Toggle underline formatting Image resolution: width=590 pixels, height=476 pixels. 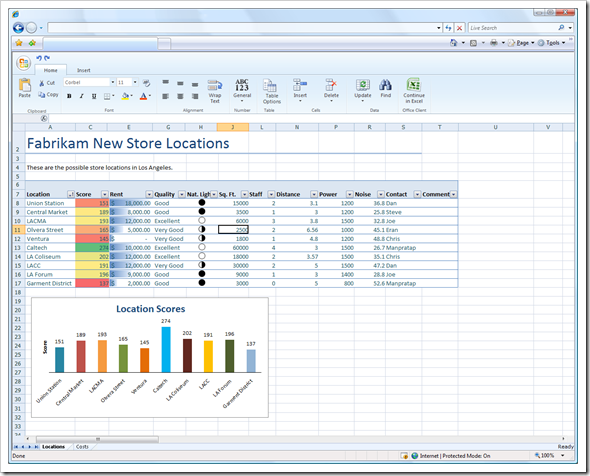94,96
